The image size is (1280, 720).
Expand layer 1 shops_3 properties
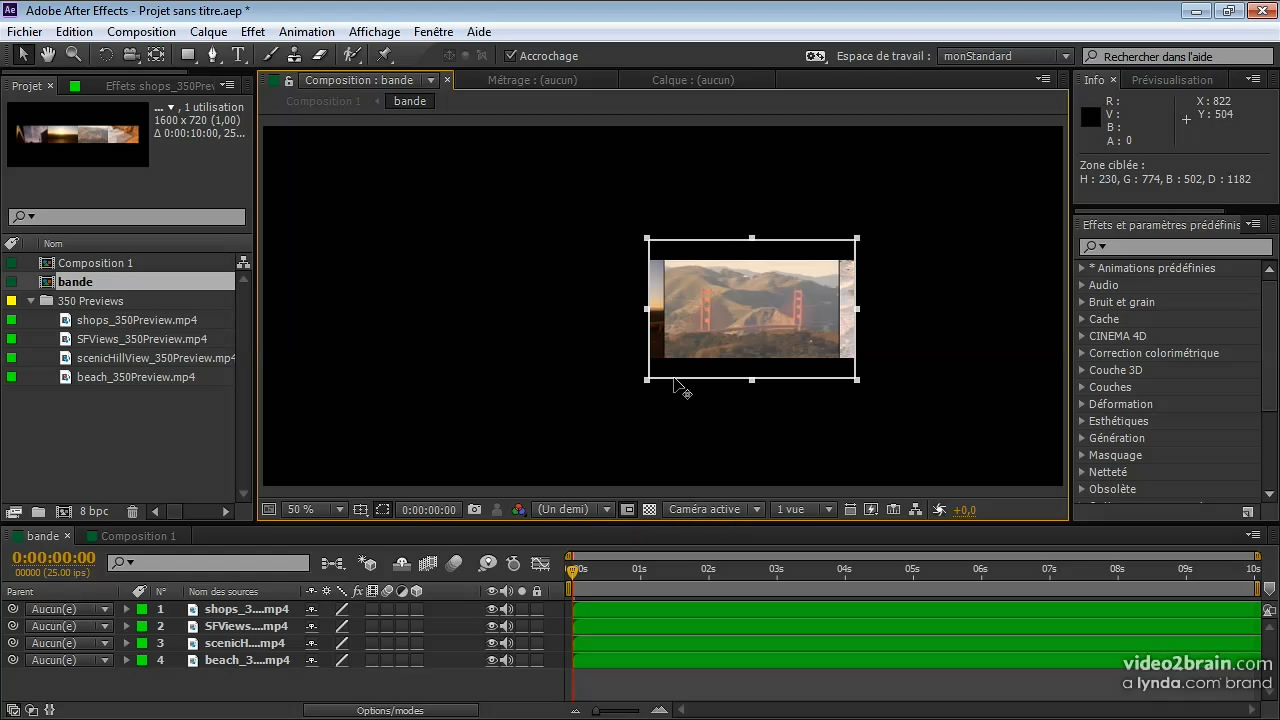(126, 609)
